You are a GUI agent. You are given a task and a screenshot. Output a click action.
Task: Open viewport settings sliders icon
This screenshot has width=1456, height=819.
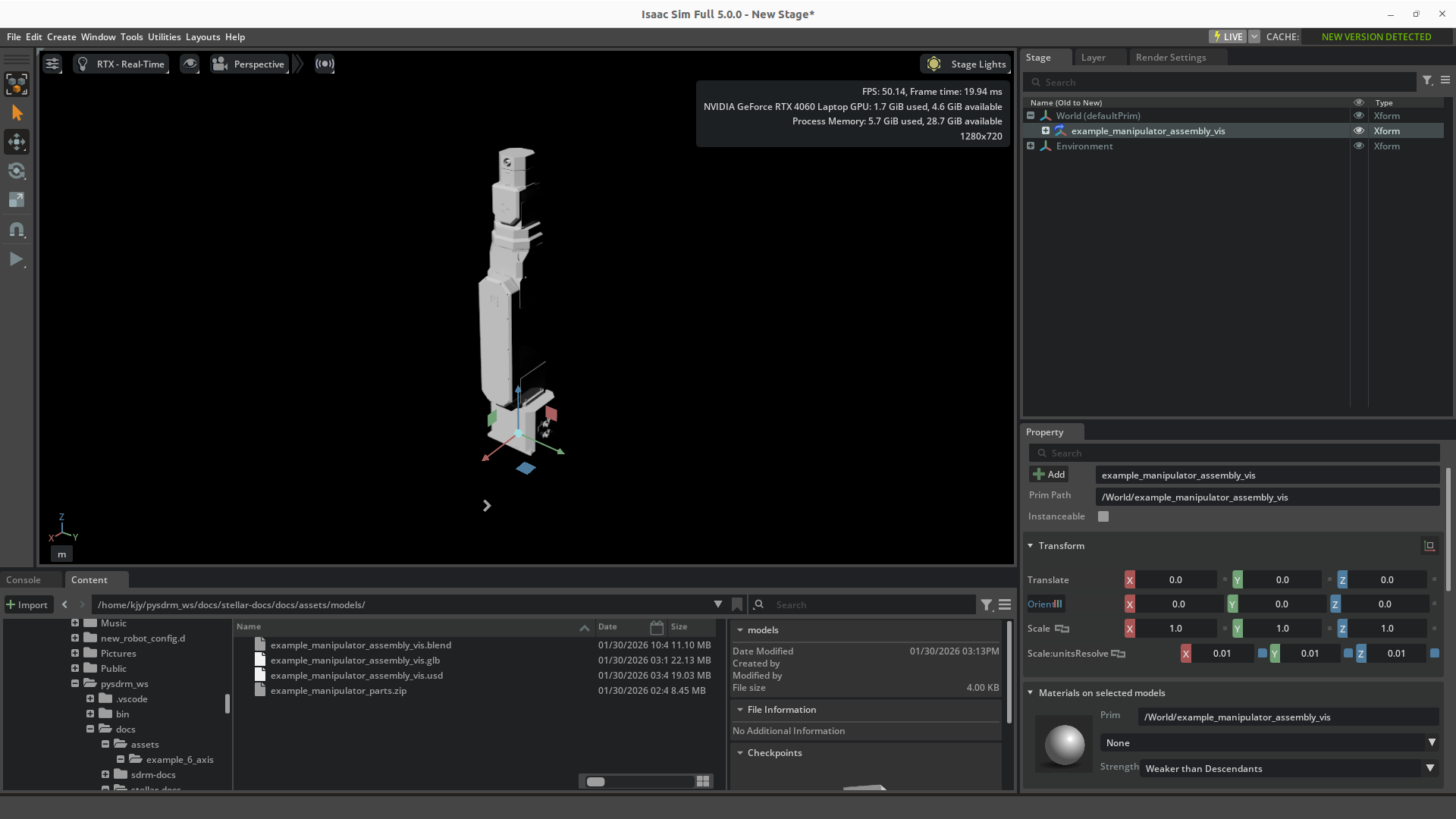52,64
